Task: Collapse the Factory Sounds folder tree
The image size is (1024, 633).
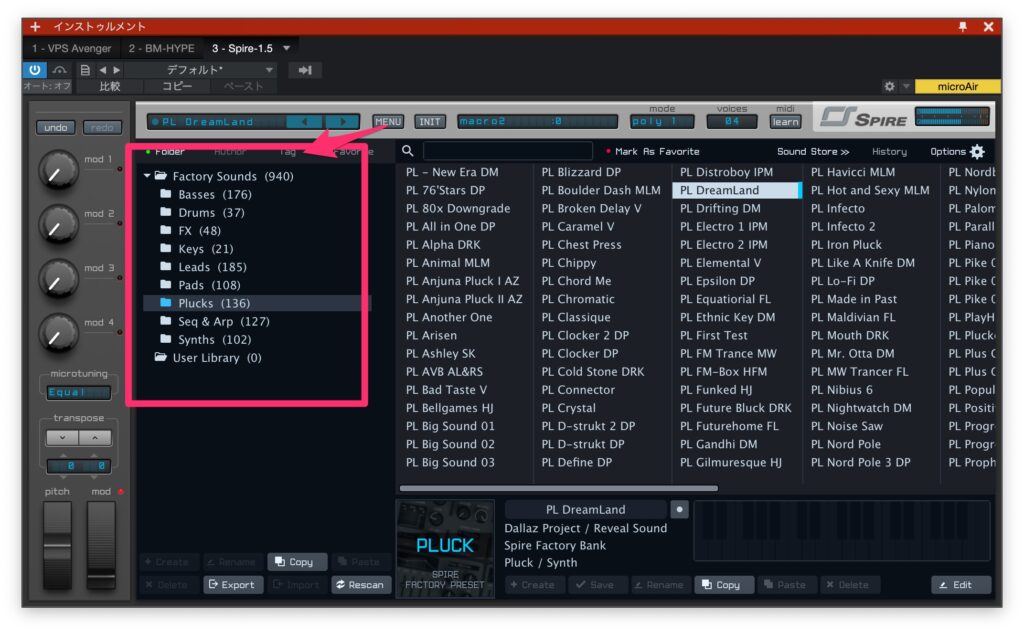Action: 148,177
